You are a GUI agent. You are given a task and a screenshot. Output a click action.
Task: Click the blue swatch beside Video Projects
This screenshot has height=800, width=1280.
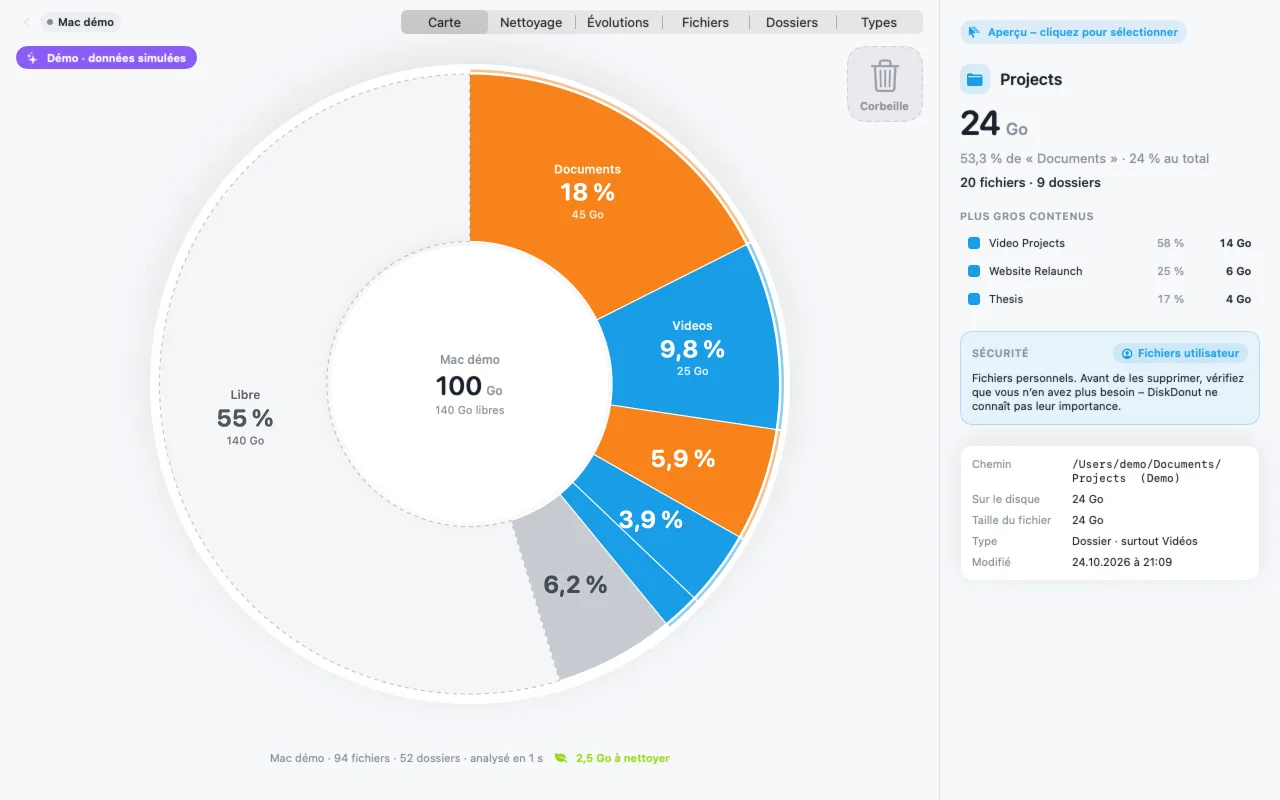[x=974, y=243]
